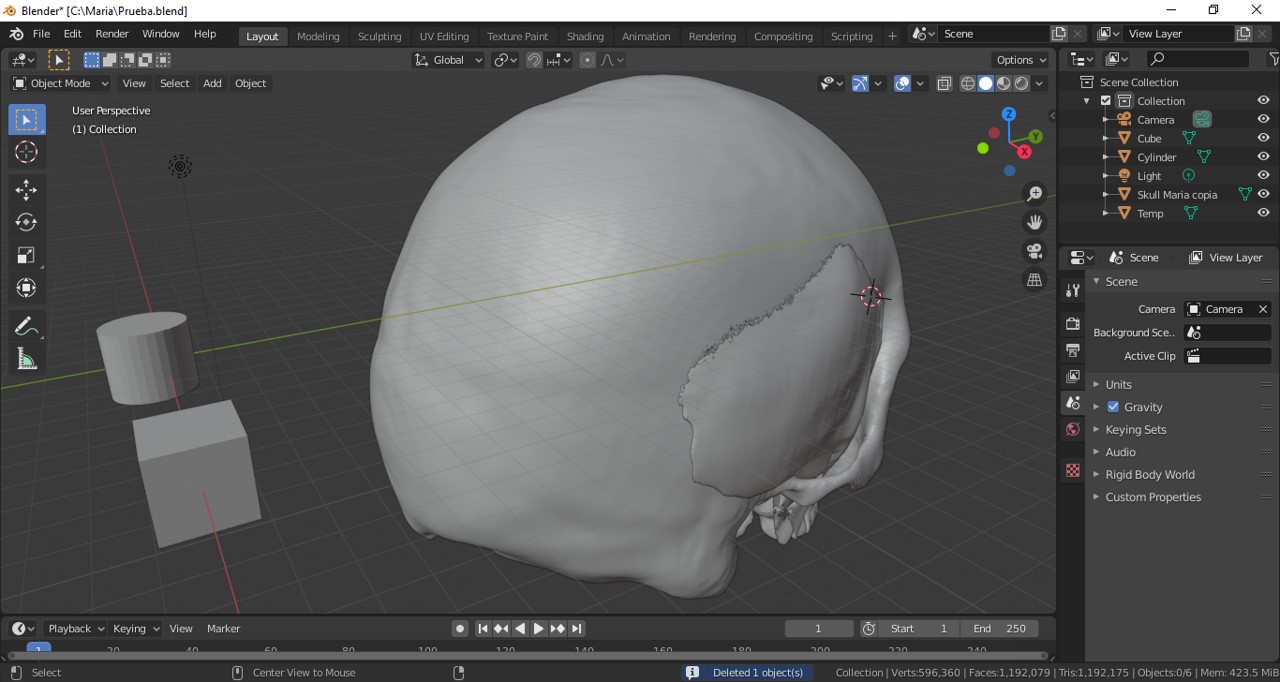Activate the 3D Cursor tool
The image size is (1280, 682).
[x=27, y=152]
